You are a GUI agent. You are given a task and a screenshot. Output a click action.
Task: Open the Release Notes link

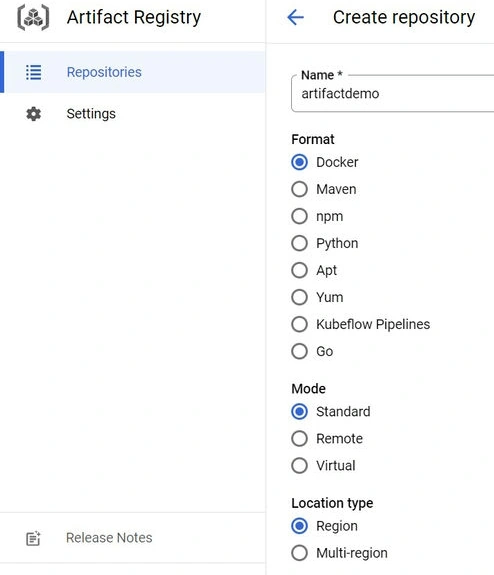click(109, 538)
